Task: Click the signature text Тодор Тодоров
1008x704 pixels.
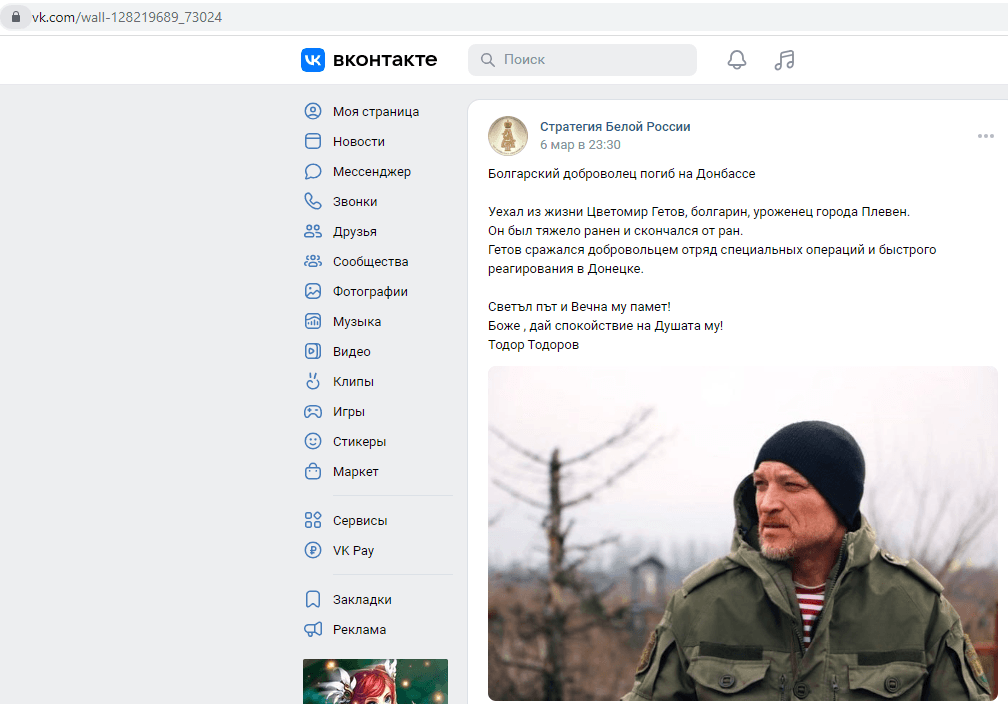Action: (x=534, y=345)
